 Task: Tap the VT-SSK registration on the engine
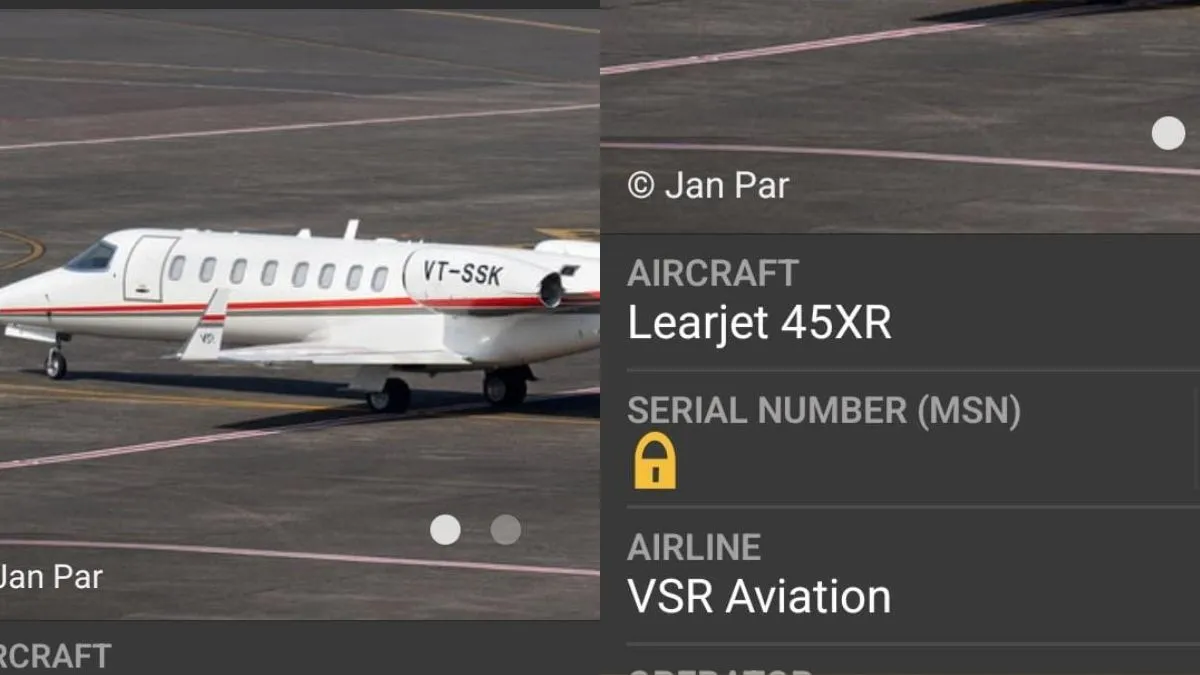[463, 273]
